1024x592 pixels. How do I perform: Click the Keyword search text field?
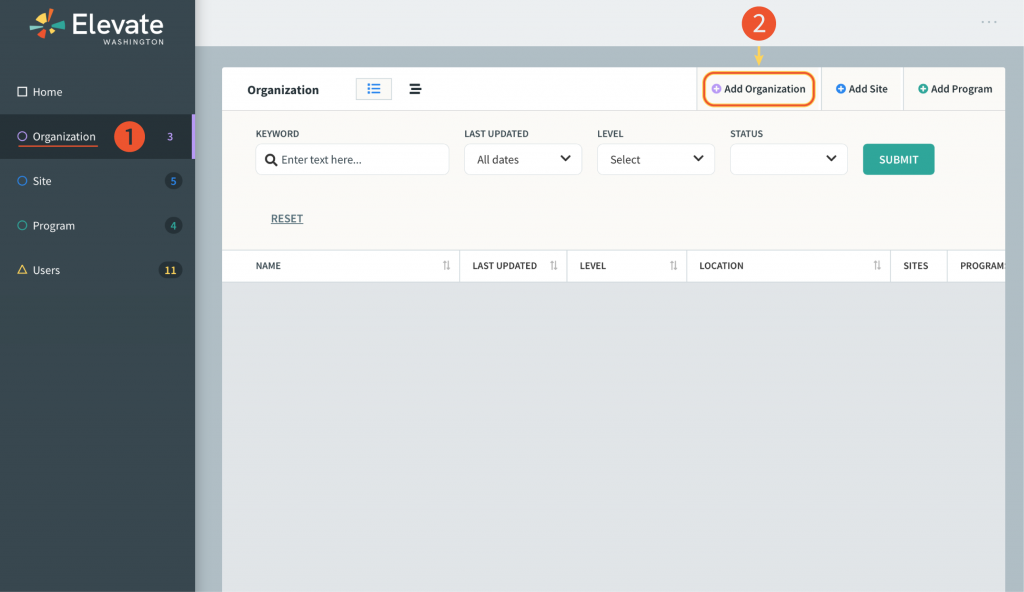[352, 159]
